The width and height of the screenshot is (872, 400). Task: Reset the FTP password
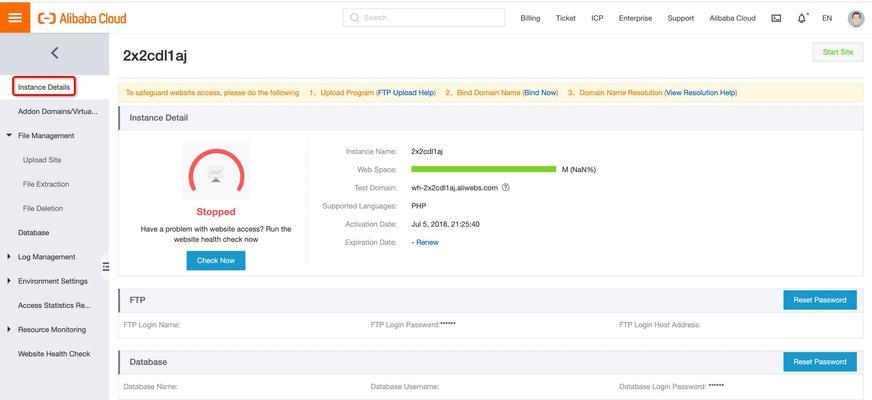click(x=820, y=300)
